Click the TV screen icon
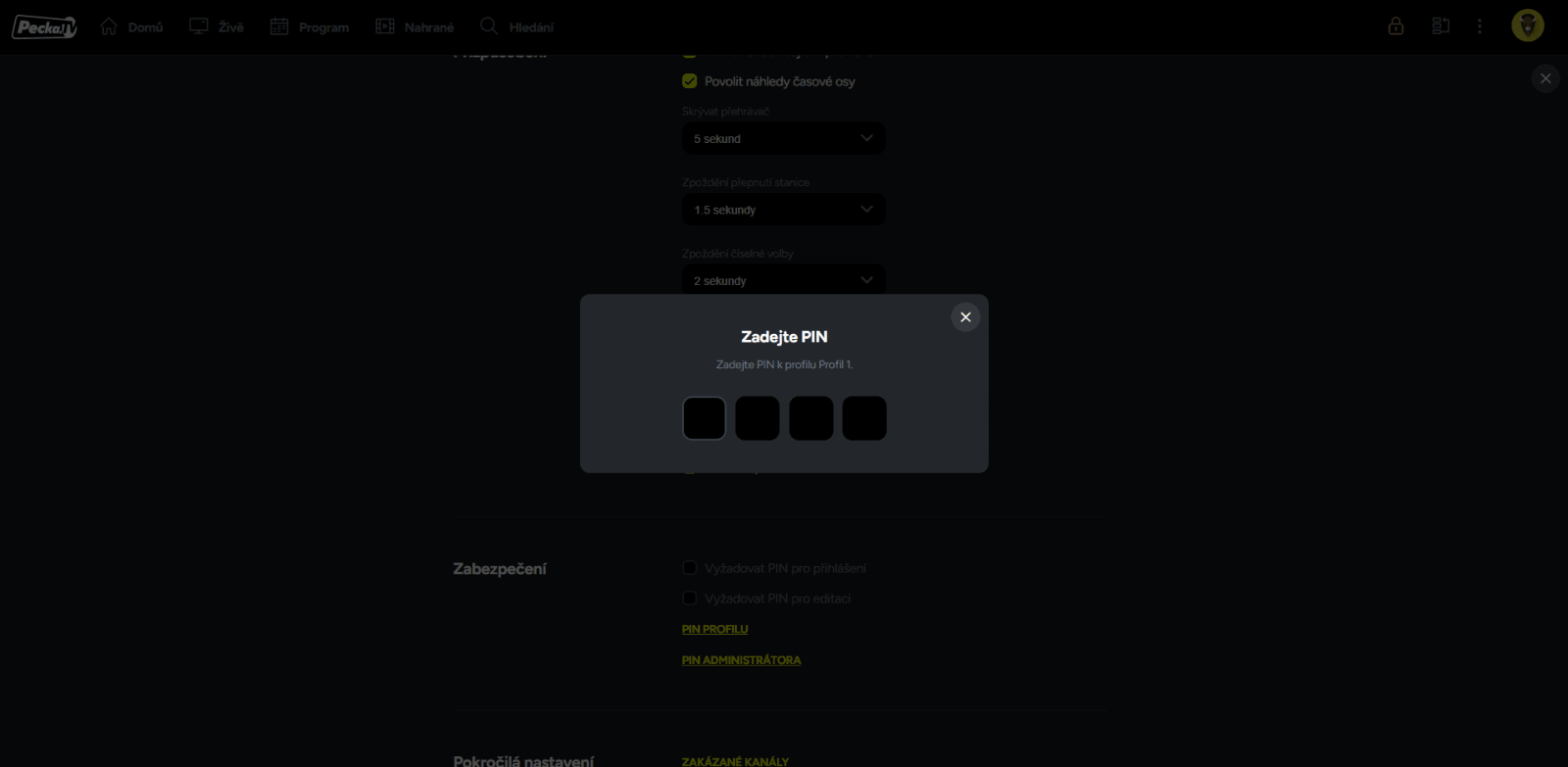 point(199,26)
